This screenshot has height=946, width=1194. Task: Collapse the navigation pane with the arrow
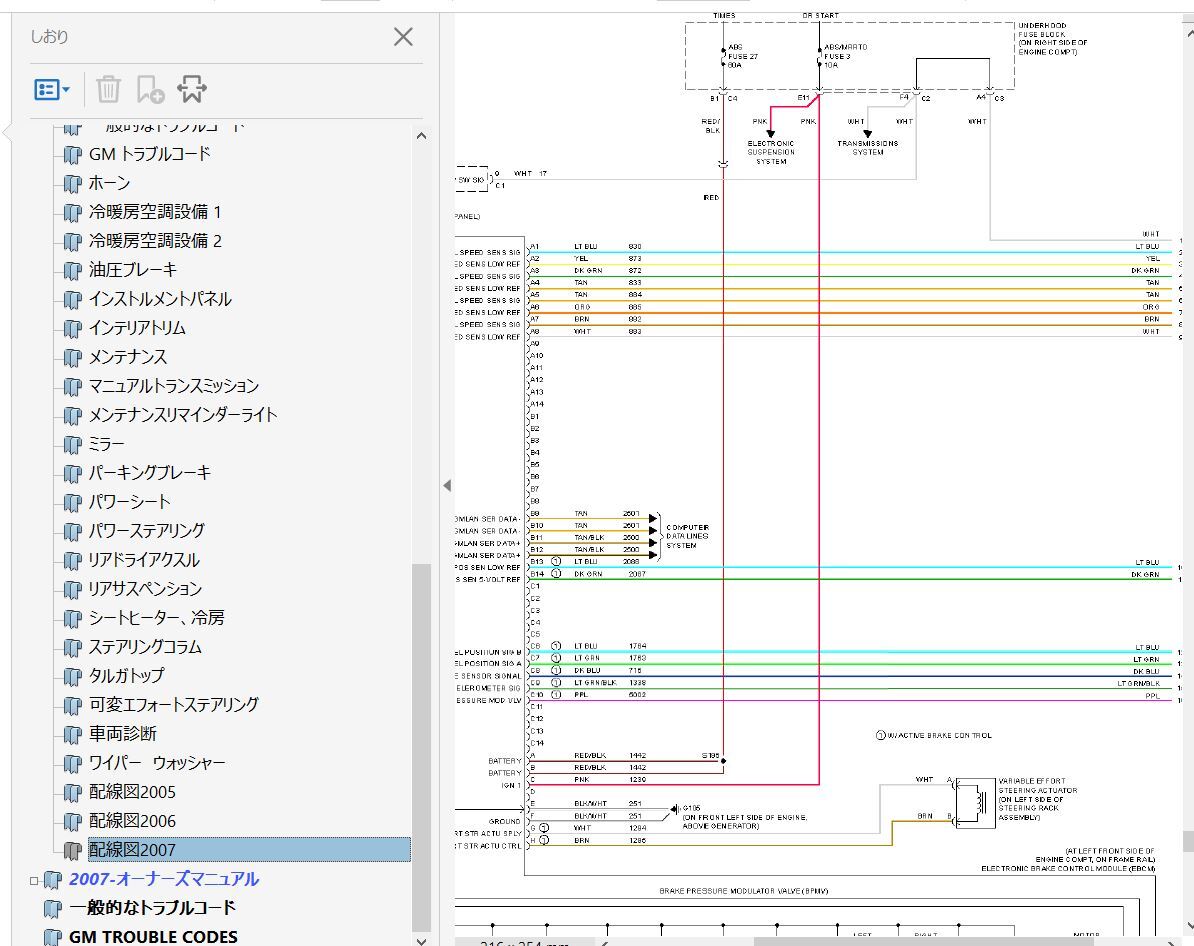pyautogui.click(x=447, y=485)
